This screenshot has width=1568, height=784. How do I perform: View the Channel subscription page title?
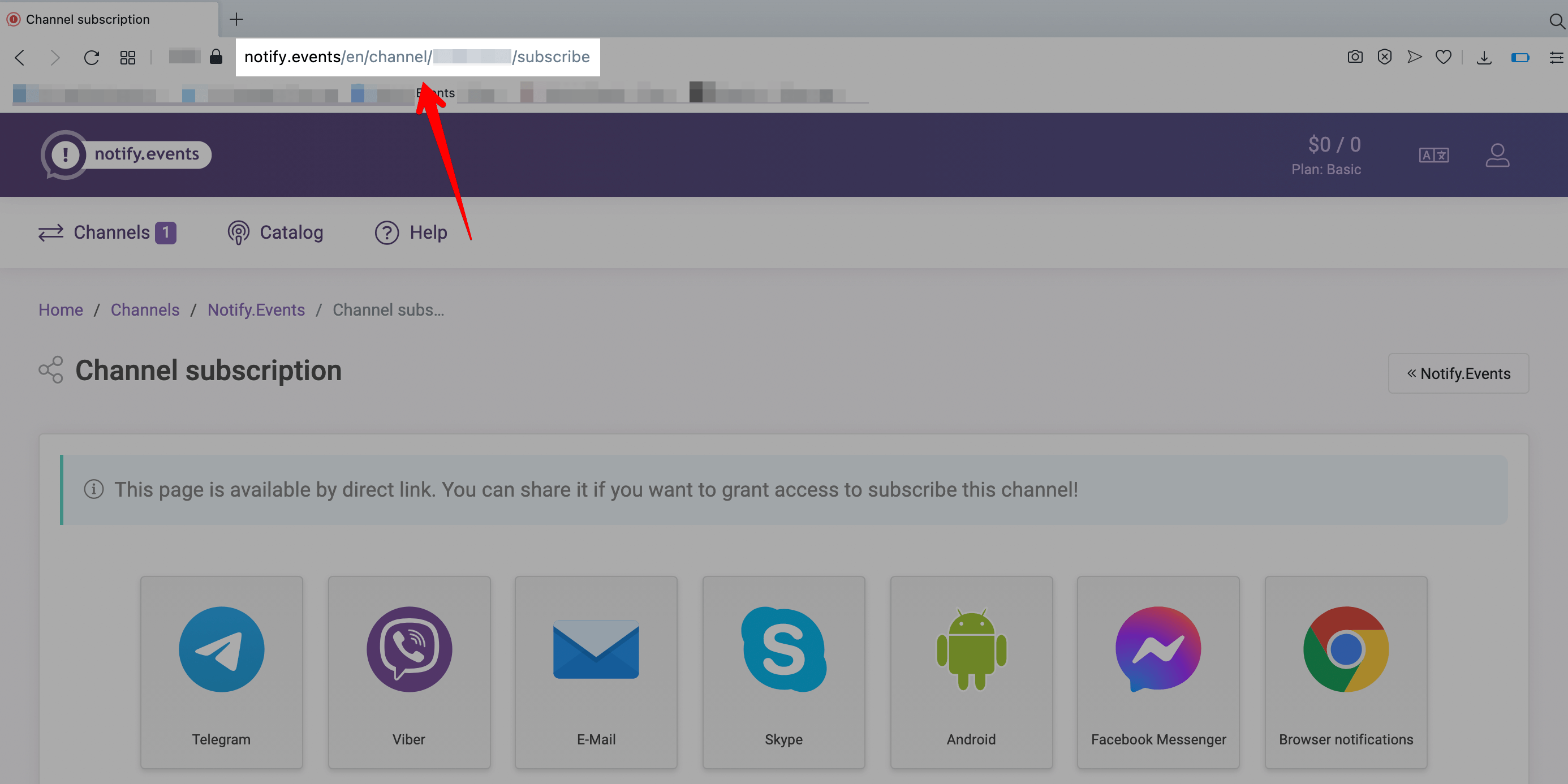tap(208, 370)
